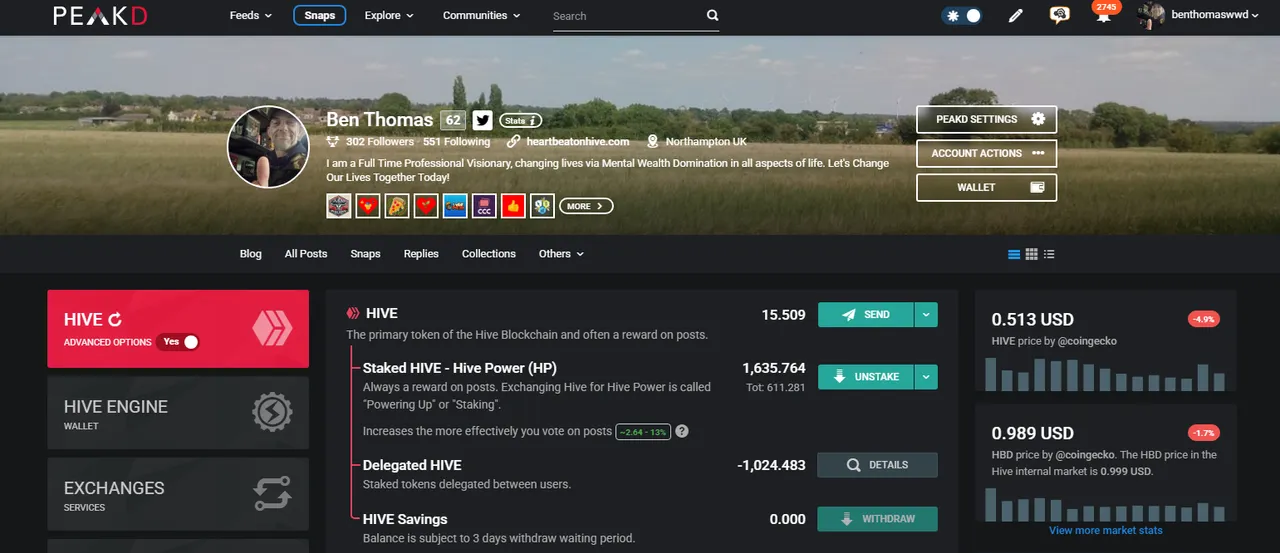1280x553 pixels.
Task: Click the benthomaswwd avatar in navbar
Action: point(1151,15)
